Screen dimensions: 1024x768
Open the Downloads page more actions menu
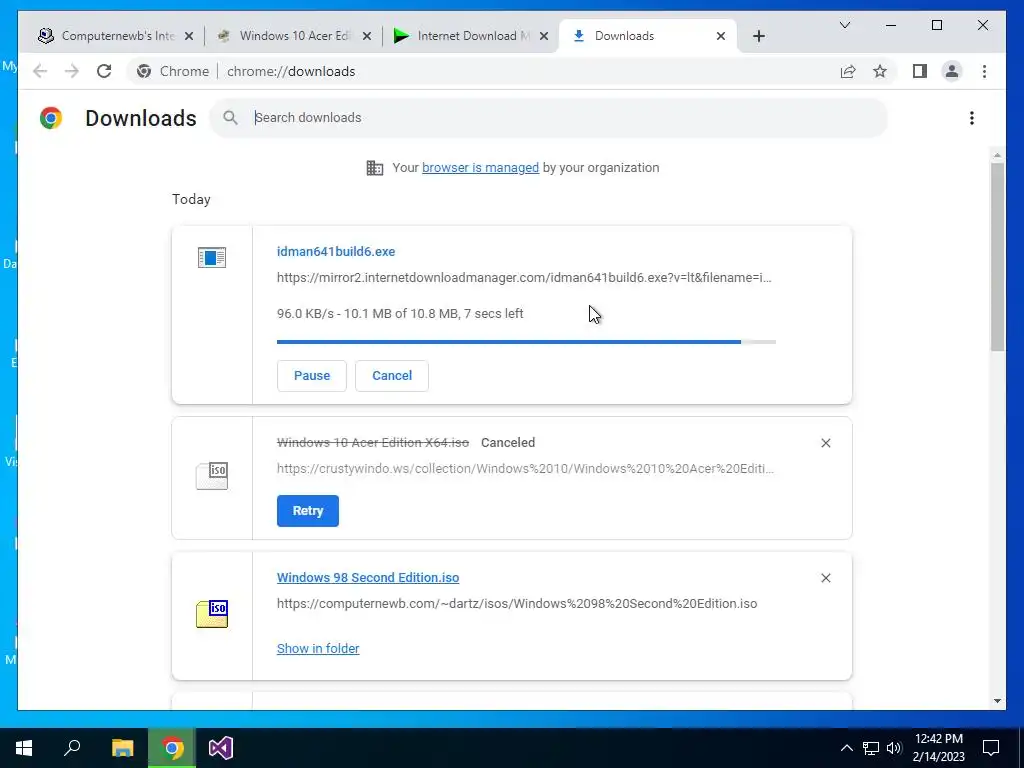[972, 118]
